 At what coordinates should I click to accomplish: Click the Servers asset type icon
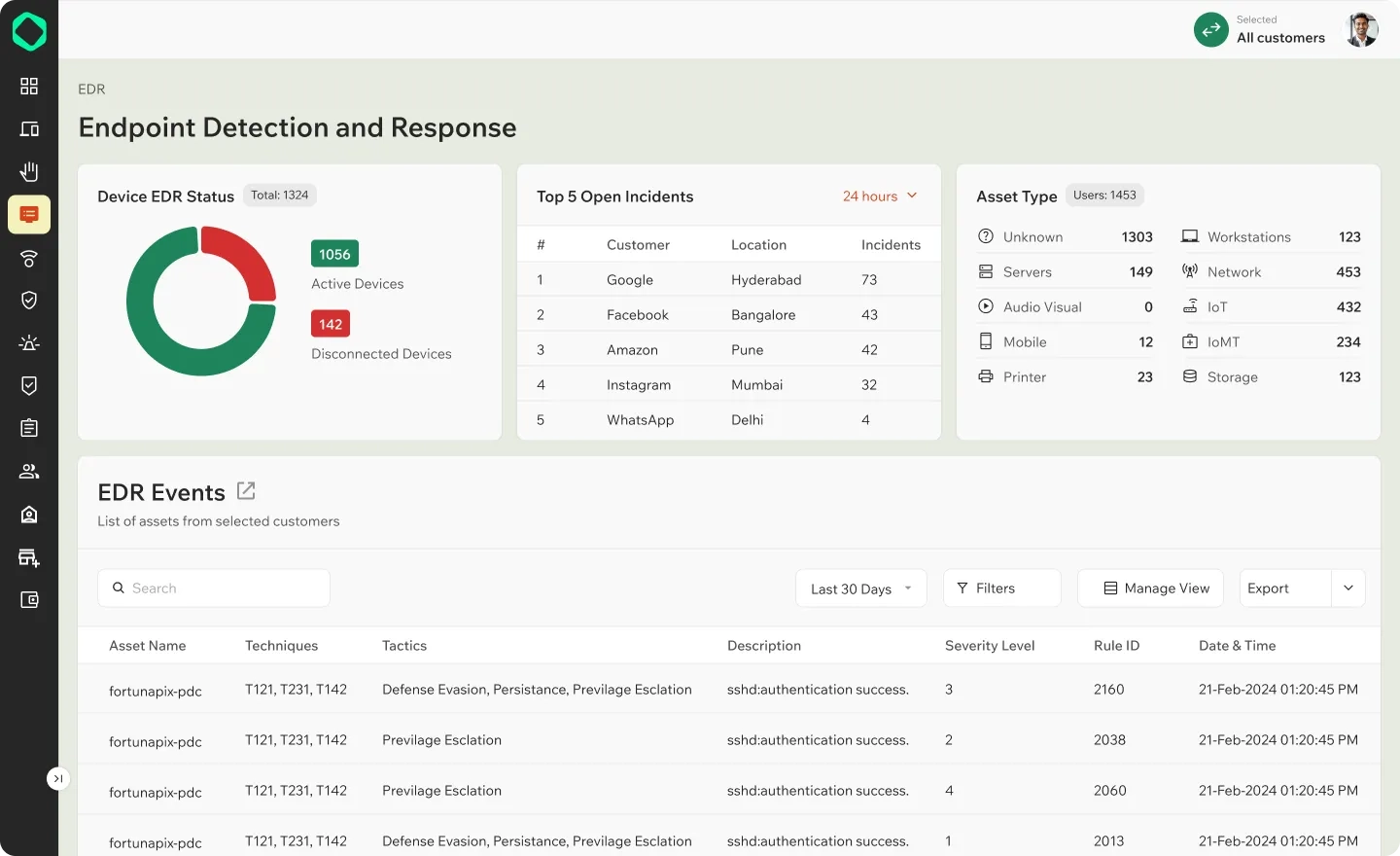986,271
